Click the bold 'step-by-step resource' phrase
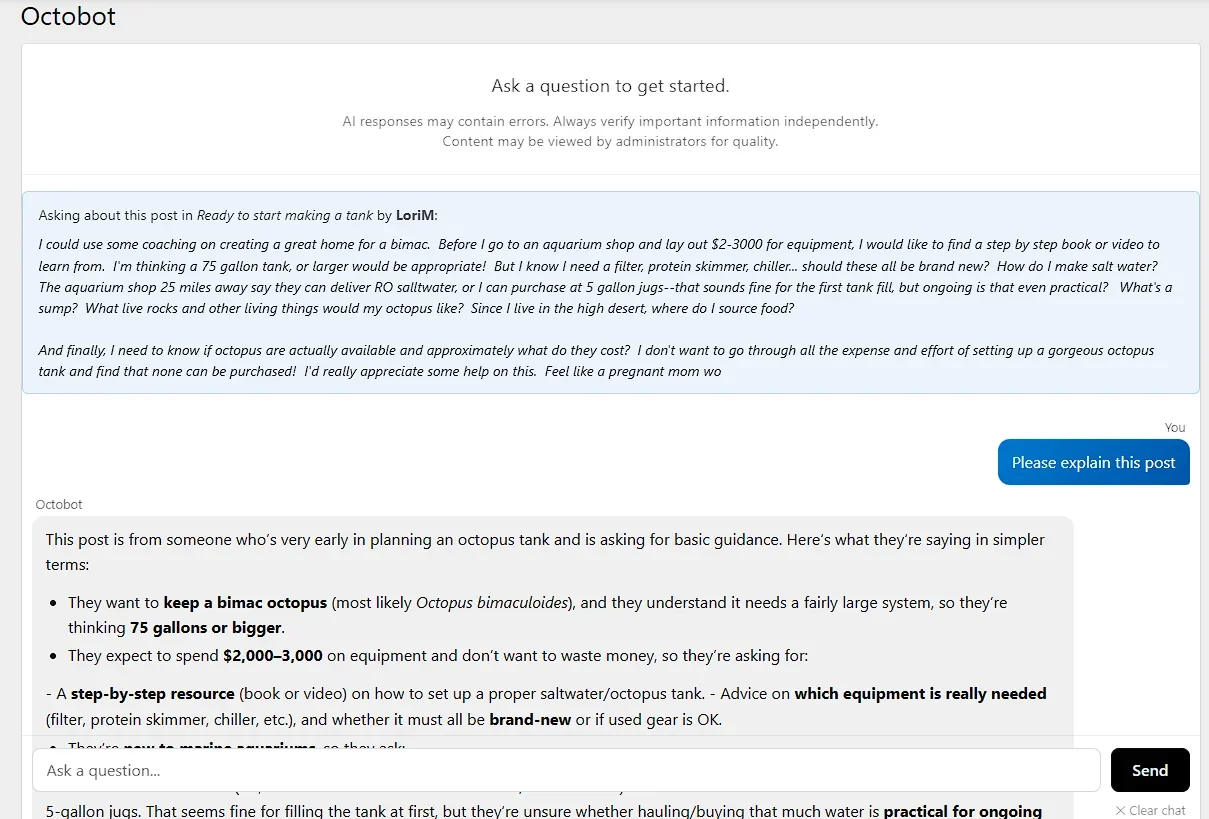This screenshot has width=1209, height=819. pyautogui.click(x=153, y=693)
